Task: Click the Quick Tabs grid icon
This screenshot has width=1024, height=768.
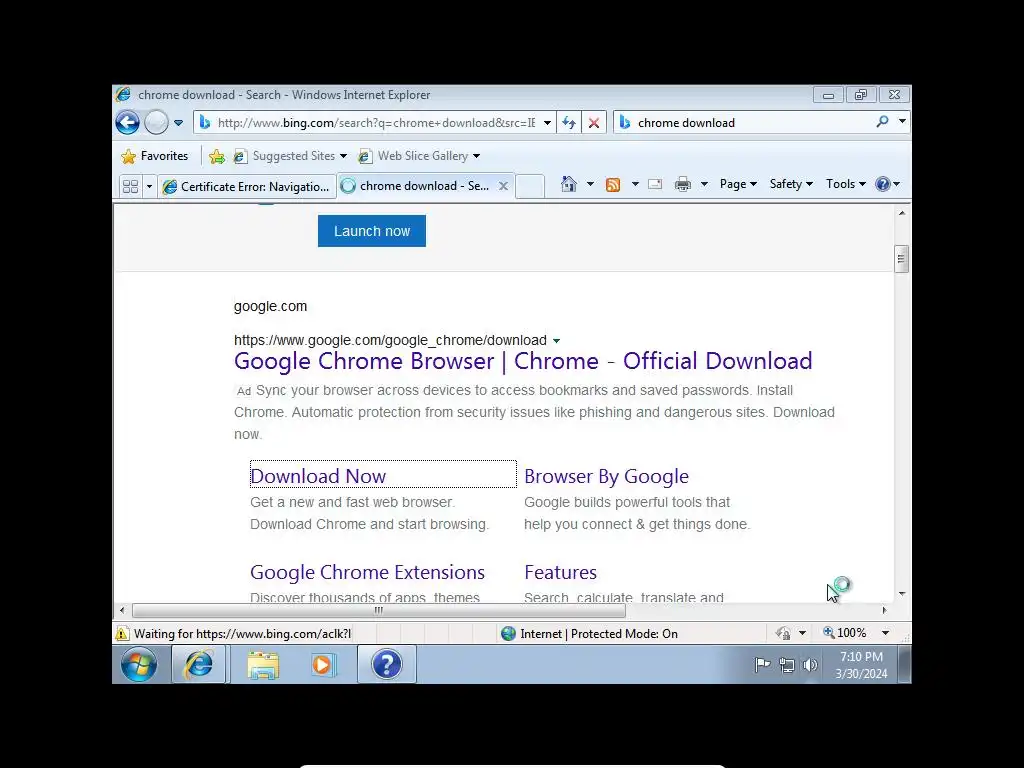Action: point(131,186)
